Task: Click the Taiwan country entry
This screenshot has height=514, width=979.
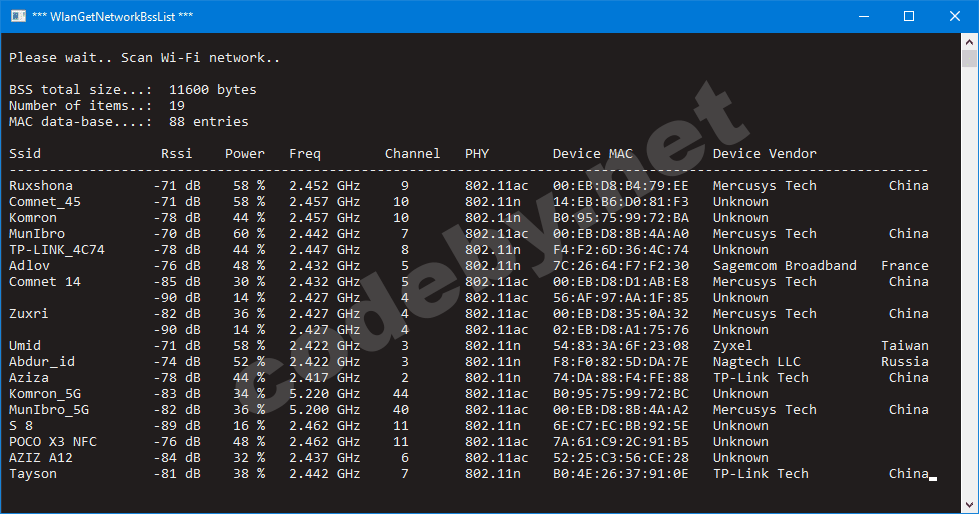Action: point(905,345)
